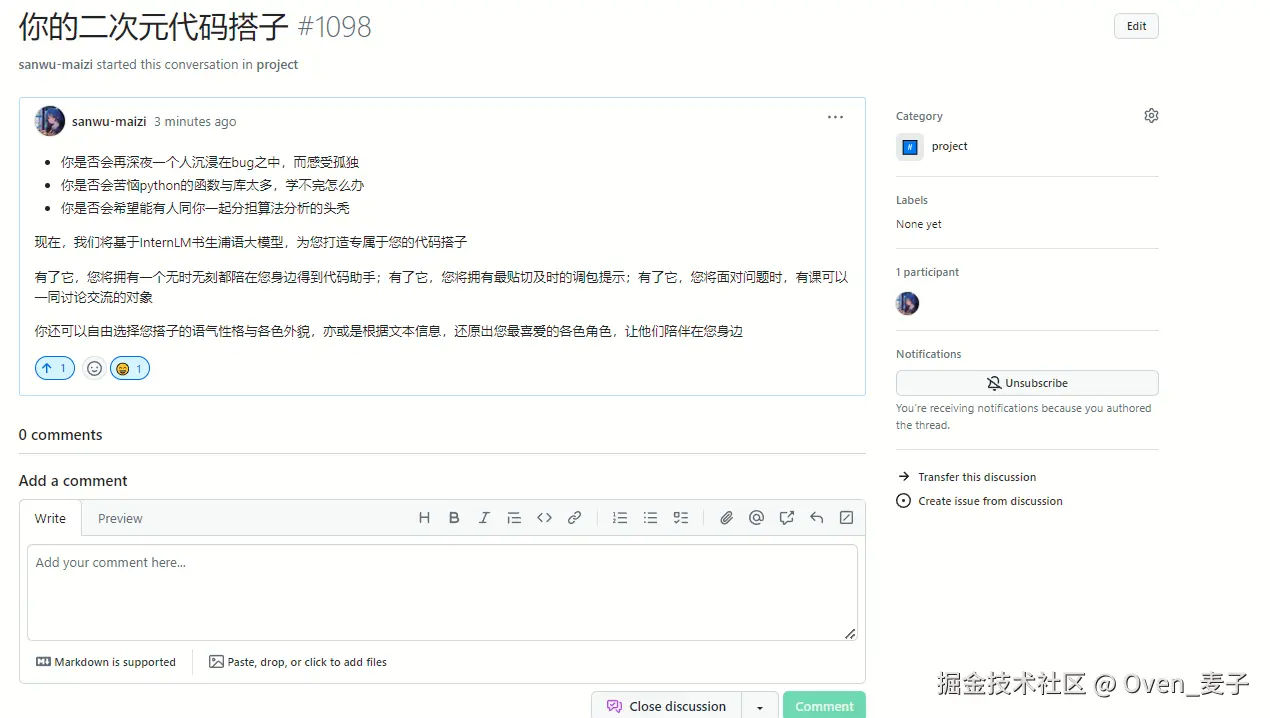Apply bold formatting in comment toolbar

pyautogui.click(x=454, y=518)
